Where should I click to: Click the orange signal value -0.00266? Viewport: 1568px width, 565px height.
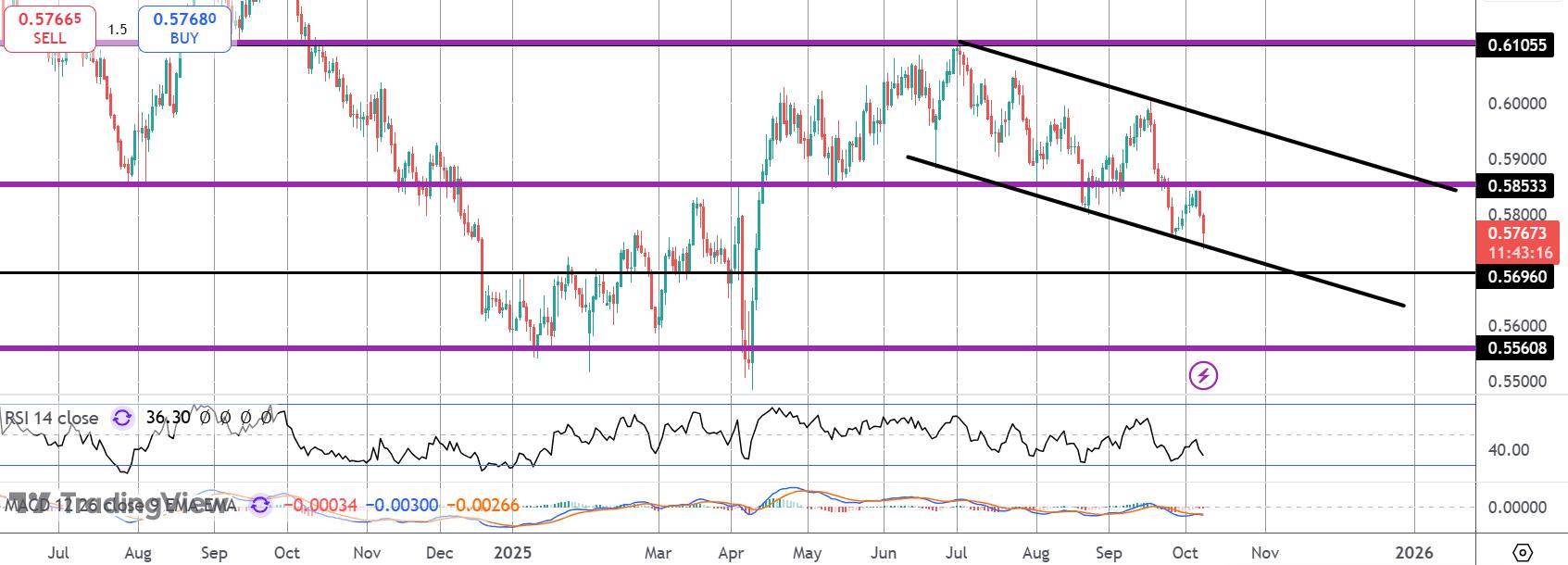[x=483, y=506]
